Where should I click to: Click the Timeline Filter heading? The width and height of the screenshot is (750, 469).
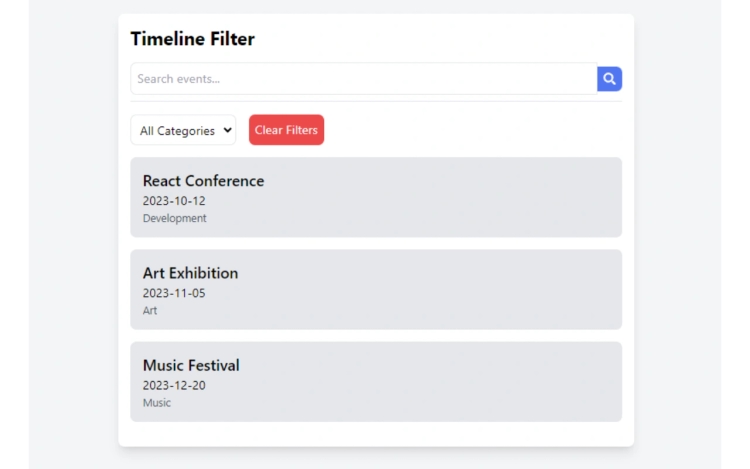192,39
